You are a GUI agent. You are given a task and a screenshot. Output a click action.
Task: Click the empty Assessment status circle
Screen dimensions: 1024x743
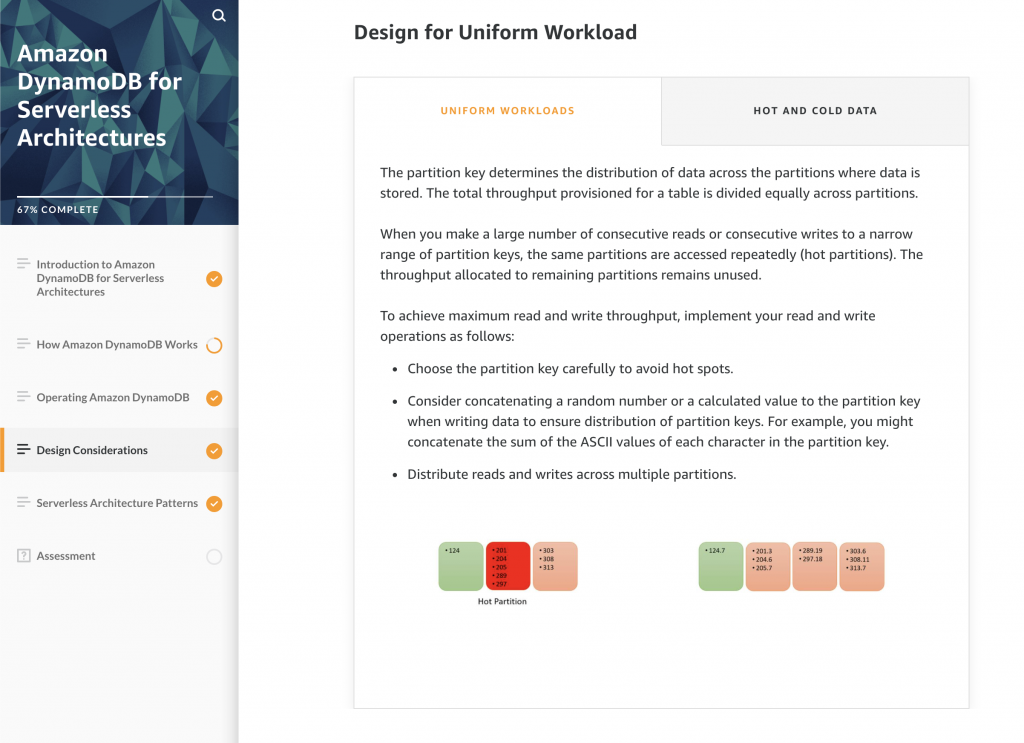pyautogui.click(x=214, y=557)
